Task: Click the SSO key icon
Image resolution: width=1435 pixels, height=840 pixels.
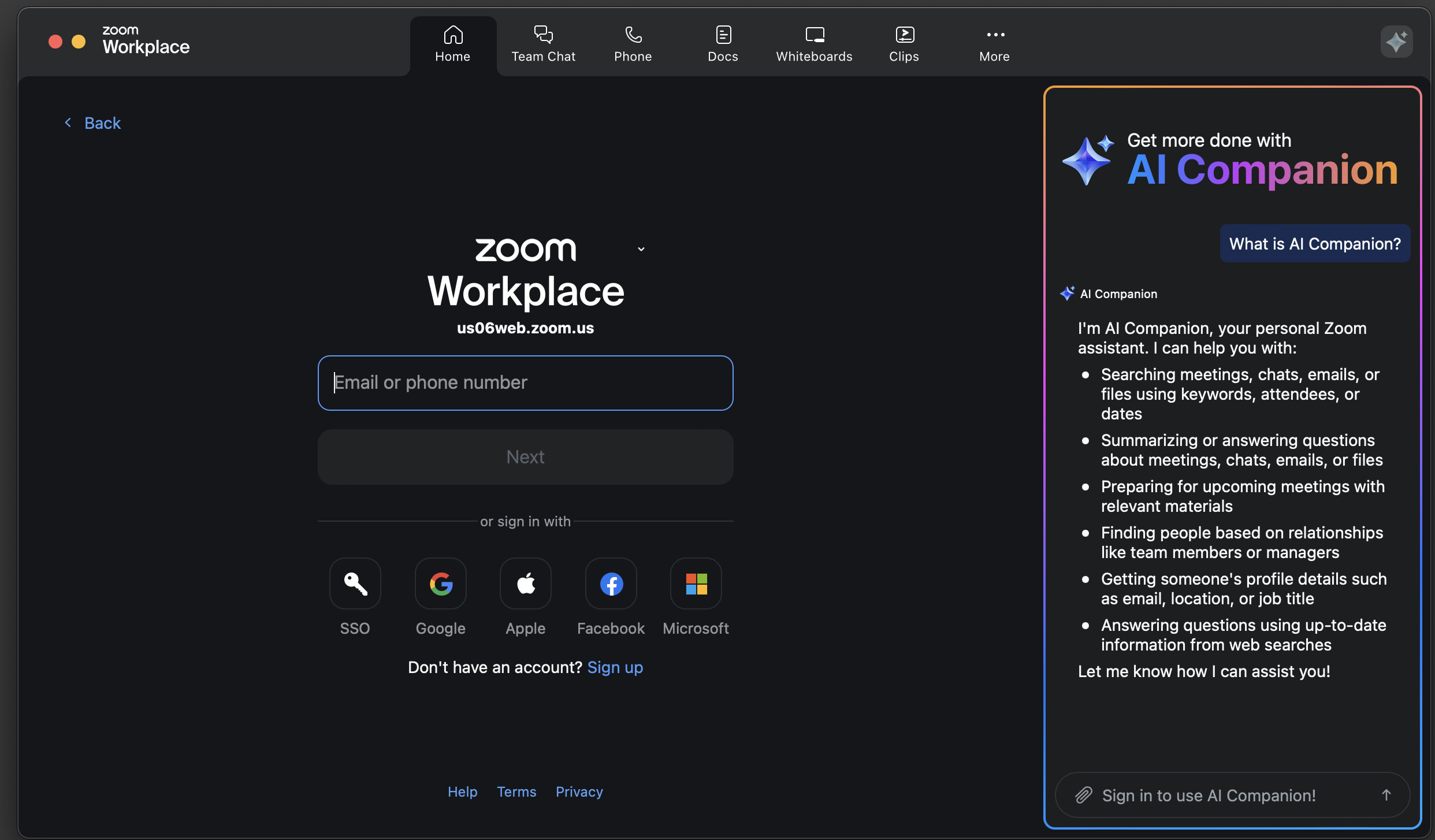Action: 355,583
